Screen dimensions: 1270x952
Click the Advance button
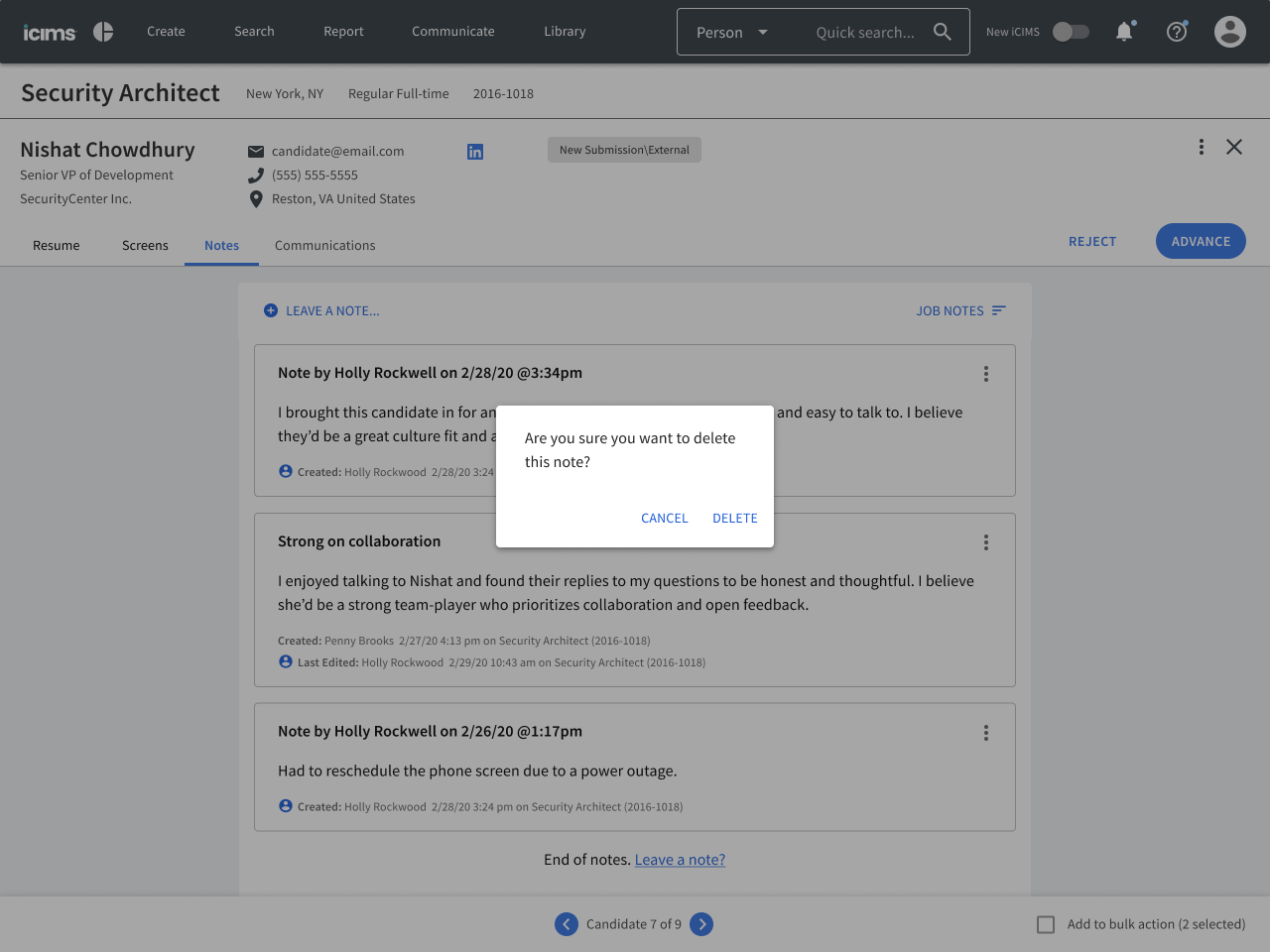tap(1201, 241)
